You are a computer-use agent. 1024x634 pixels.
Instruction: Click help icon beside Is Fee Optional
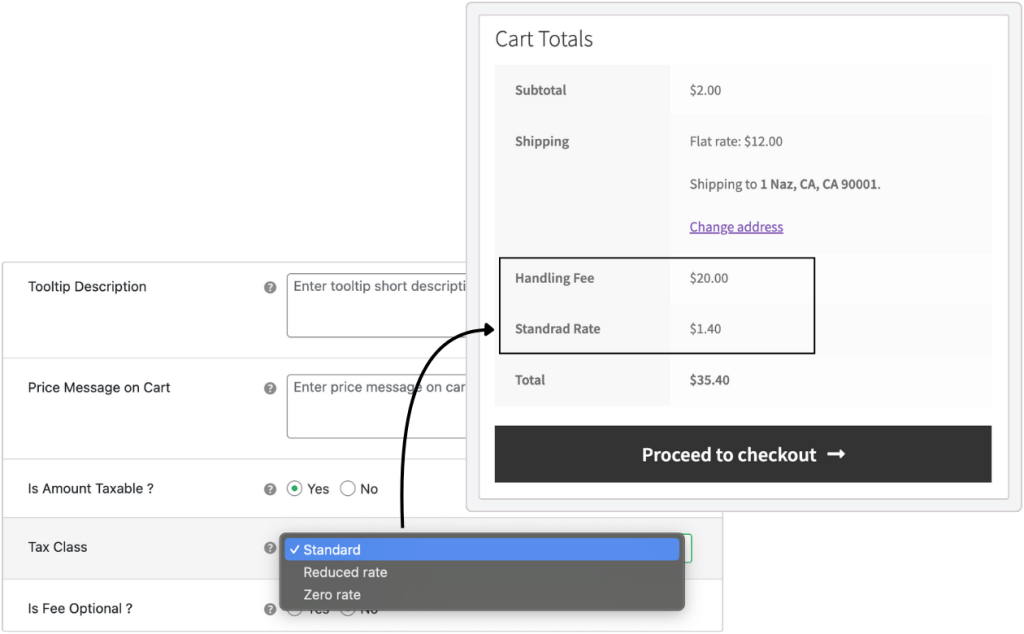click(270, 609)
